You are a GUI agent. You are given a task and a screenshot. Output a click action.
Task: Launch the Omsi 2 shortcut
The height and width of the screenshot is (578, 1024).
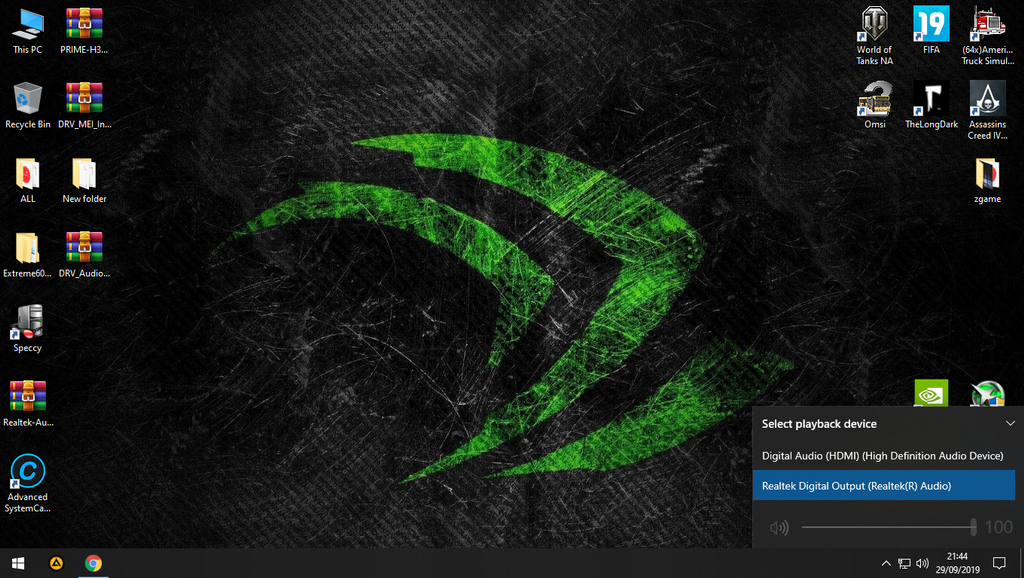(874, 105)
